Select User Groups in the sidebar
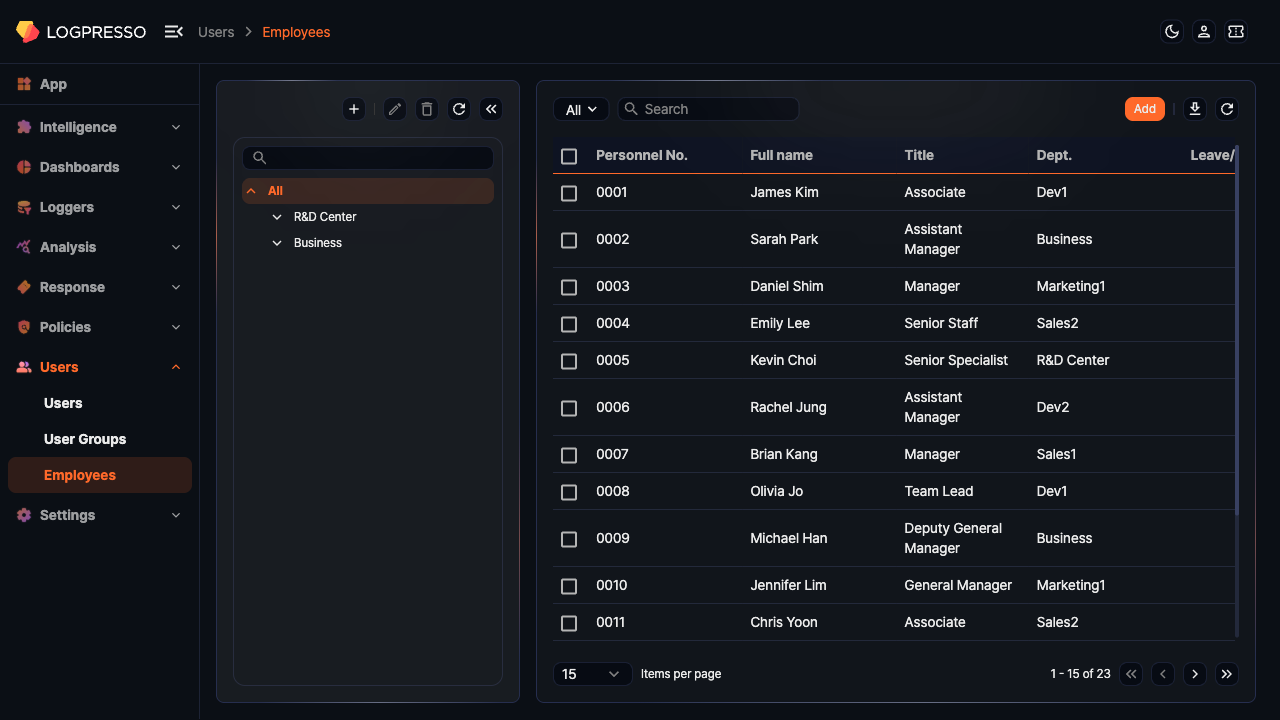This screenshot has width=1280, height=720. tap(85, 439)
